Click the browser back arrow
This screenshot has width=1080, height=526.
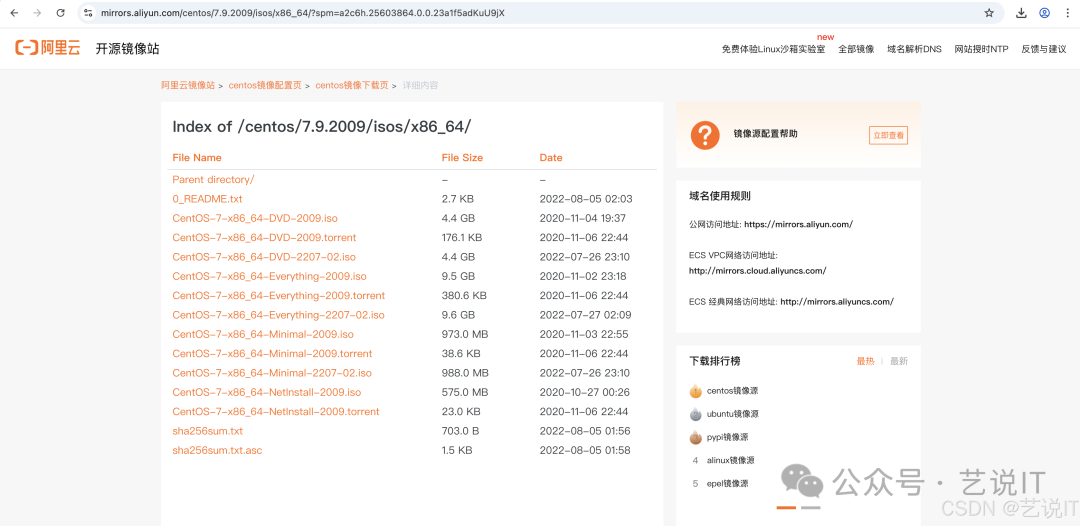point(14,13)
